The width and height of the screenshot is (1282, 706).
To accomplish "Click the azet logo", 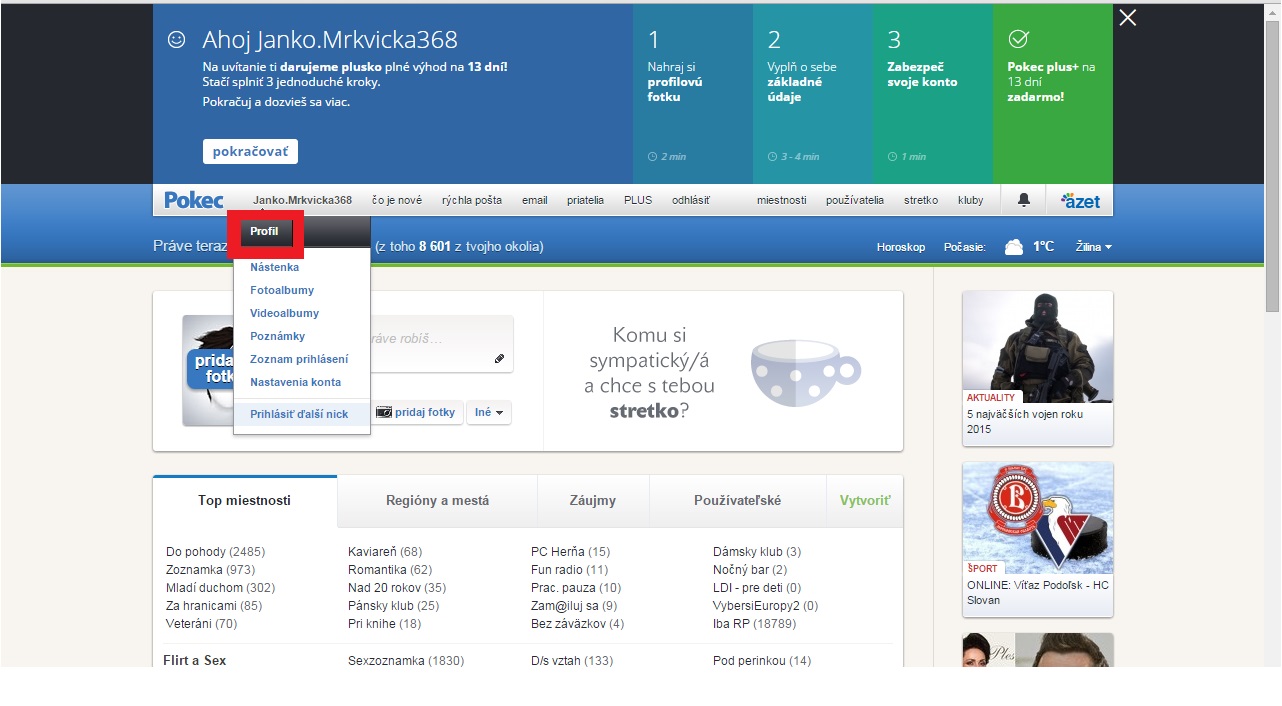I will pyautogui.click(x=1080, y=200).
